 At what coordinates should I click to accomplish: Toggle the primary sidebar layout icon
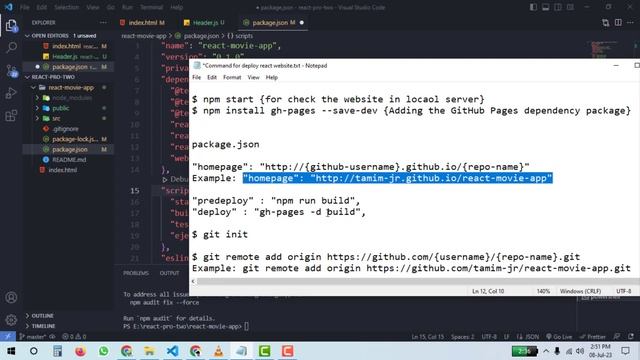click(533, 7)
